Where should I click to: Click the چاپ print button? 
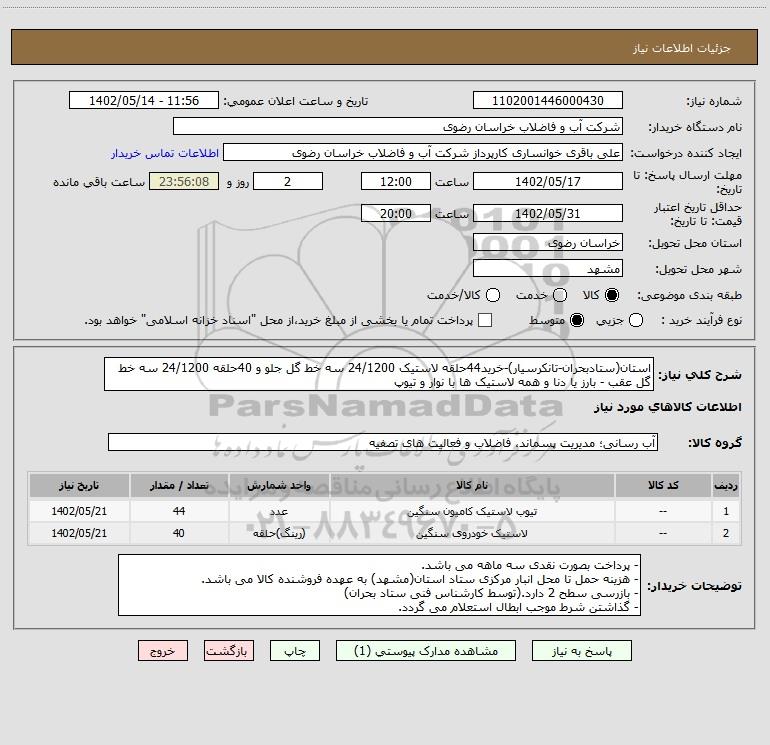pos(295,651)
